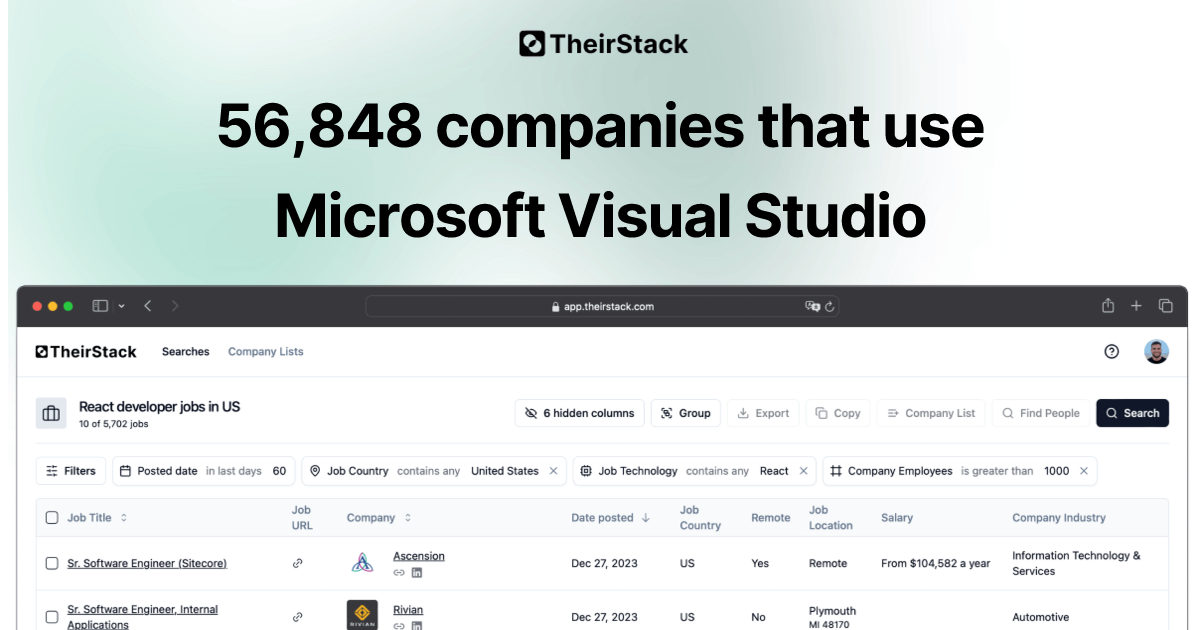Remove the Company Employees filter
Image resolution: width=1200 pixels, height=630 pixels.
click(1083, 471)
